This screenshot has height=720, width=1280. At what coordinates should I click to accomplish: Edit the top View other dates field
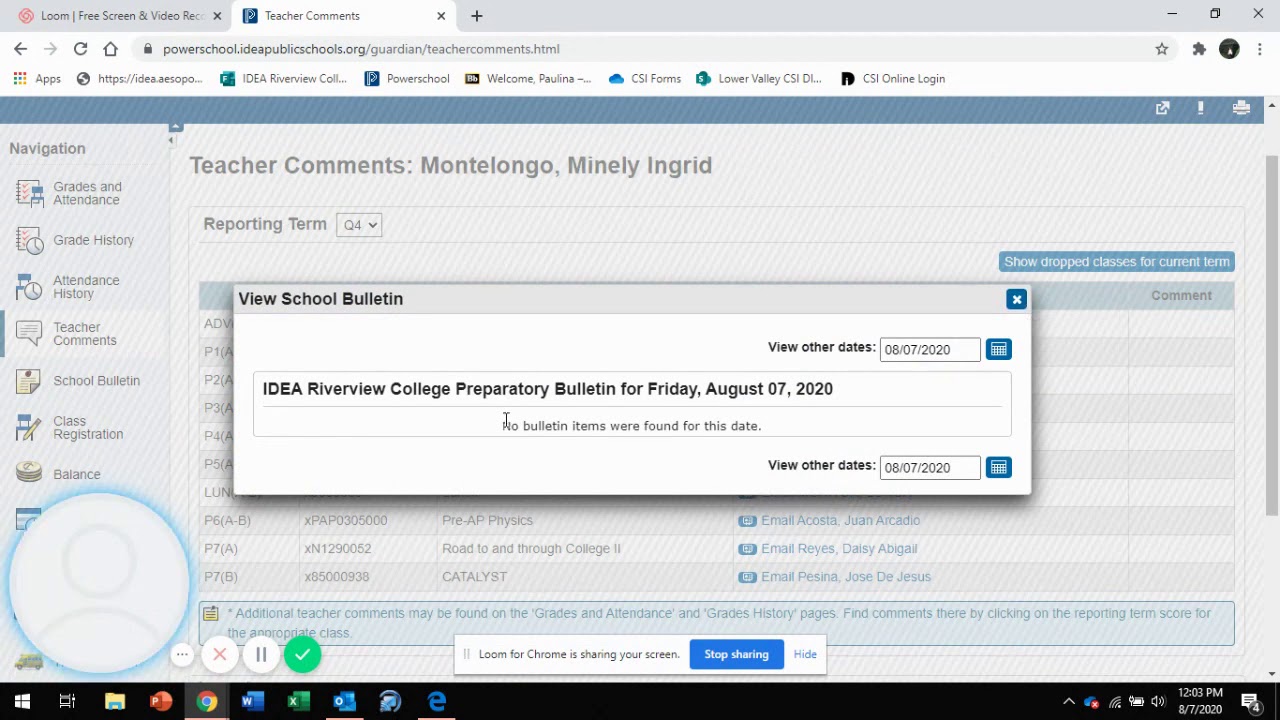coord(929,349)
